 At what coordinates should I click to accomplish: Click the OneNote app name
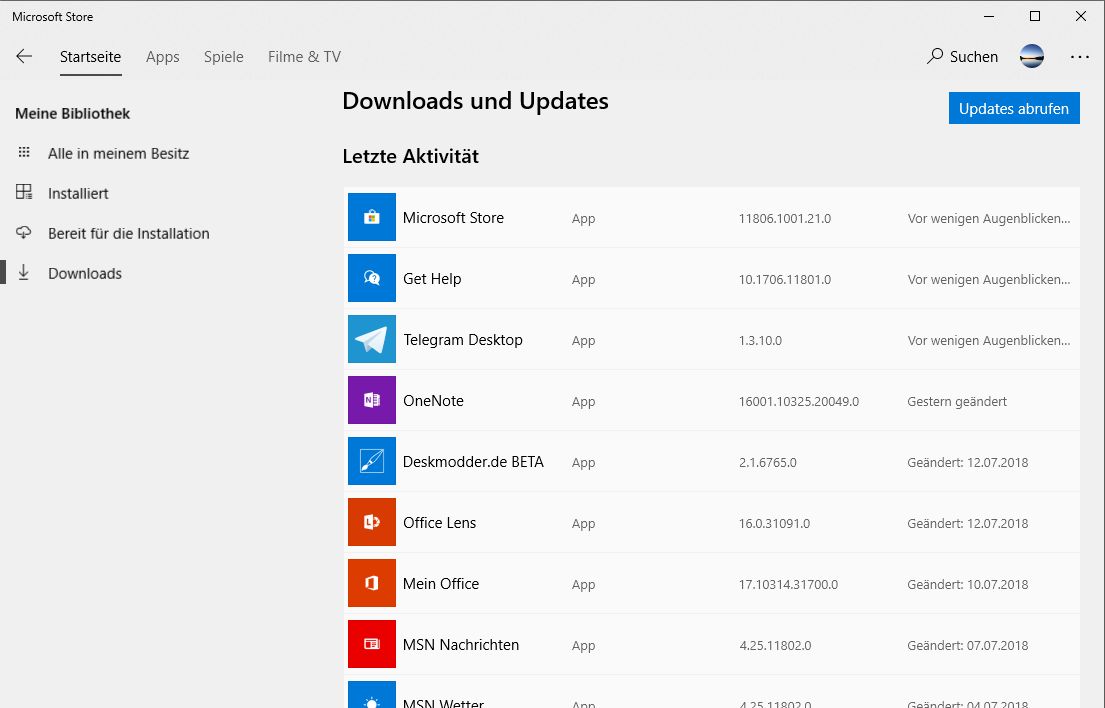click(x=433, y=401)
